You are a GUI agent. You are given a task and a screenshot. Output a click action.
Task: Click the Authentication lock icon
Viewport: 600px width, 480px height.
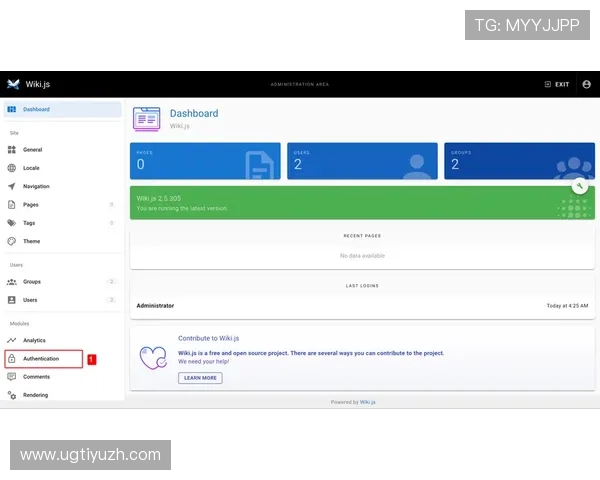12,358
